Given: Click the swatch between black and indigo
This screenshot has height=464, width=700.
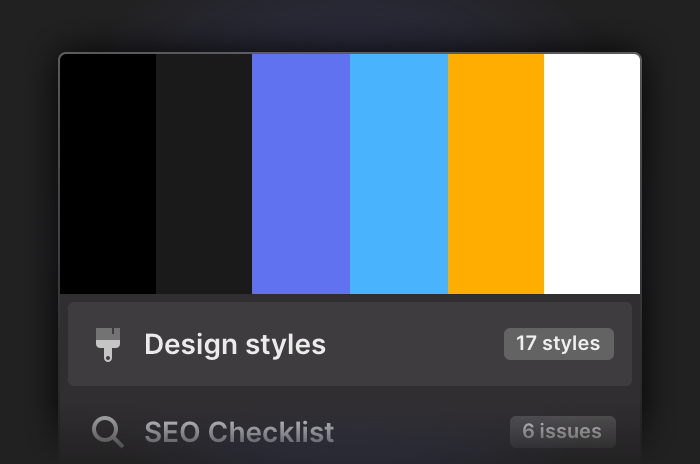Looking at the screenshot, I should coord(204,174).
